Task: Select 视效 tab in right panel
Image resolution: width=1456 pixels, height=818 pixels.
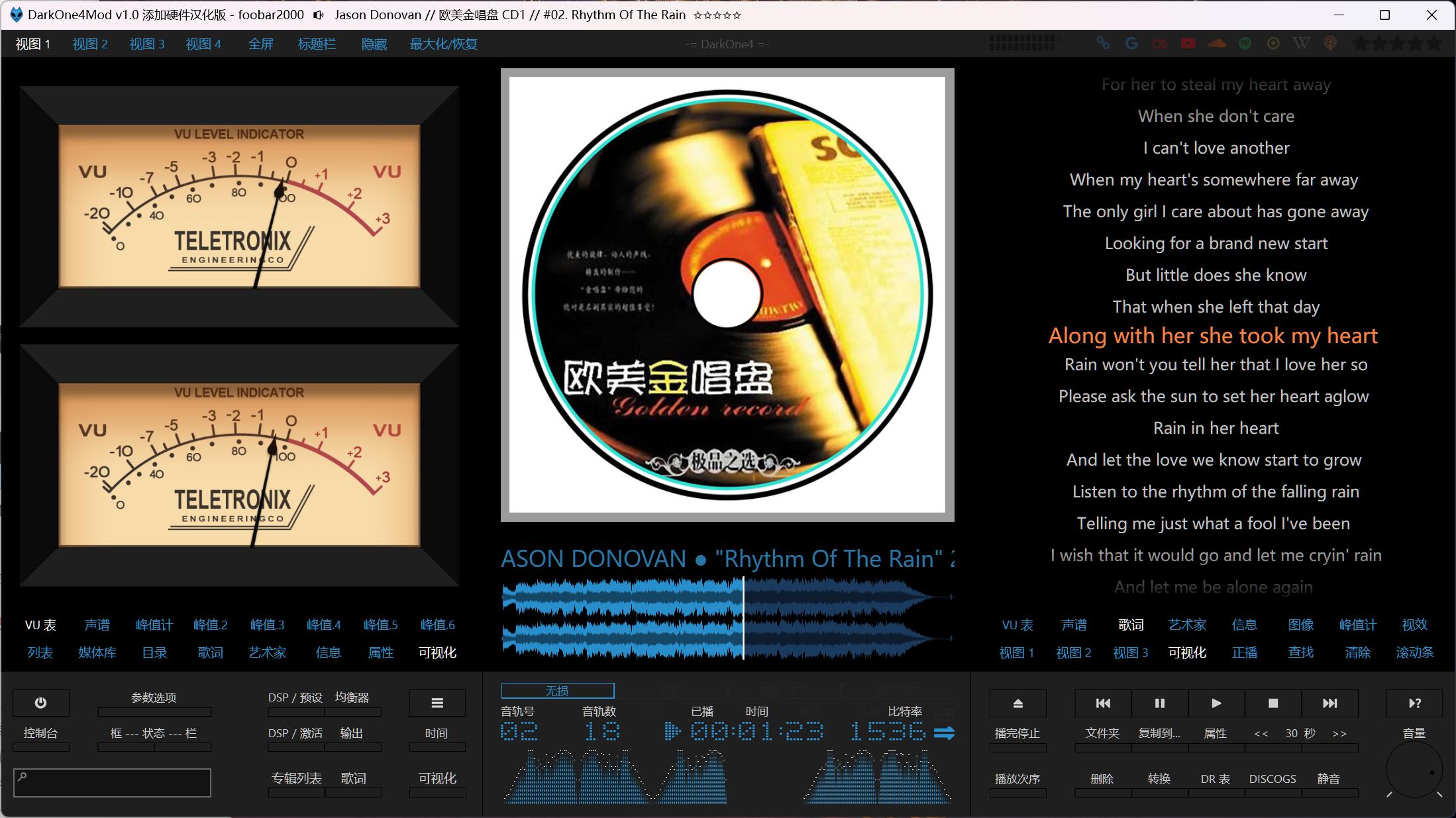Action: click(1415, 625)
